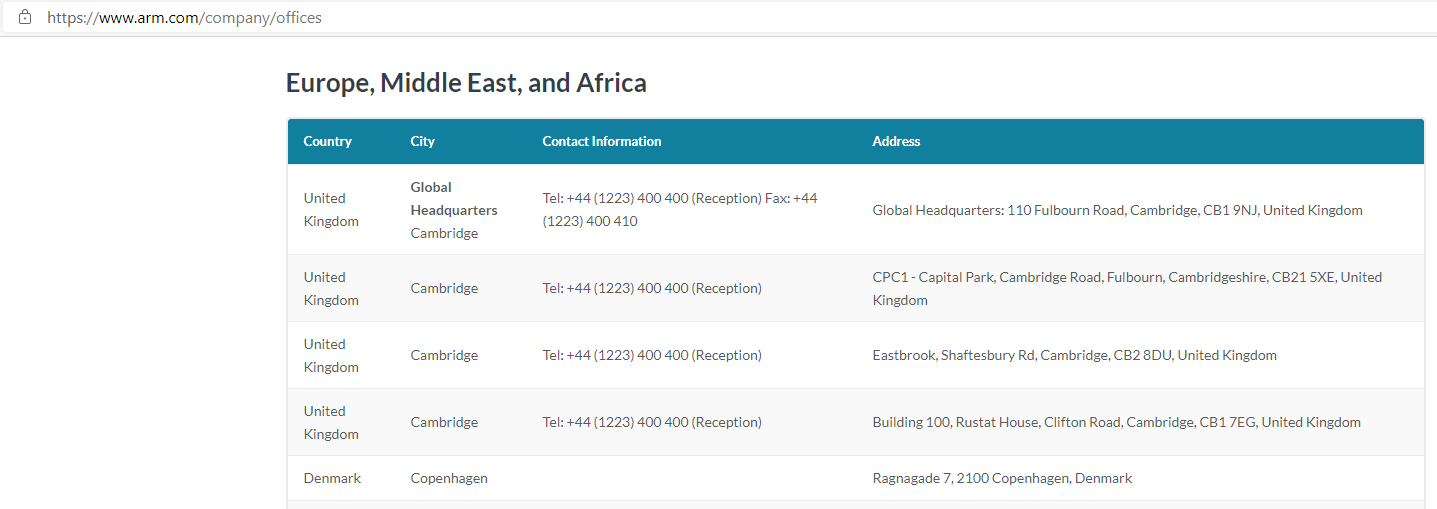Click the lock icon in address bar
The width and height of the screenshot is (1437, 509).
pos(25,17)
